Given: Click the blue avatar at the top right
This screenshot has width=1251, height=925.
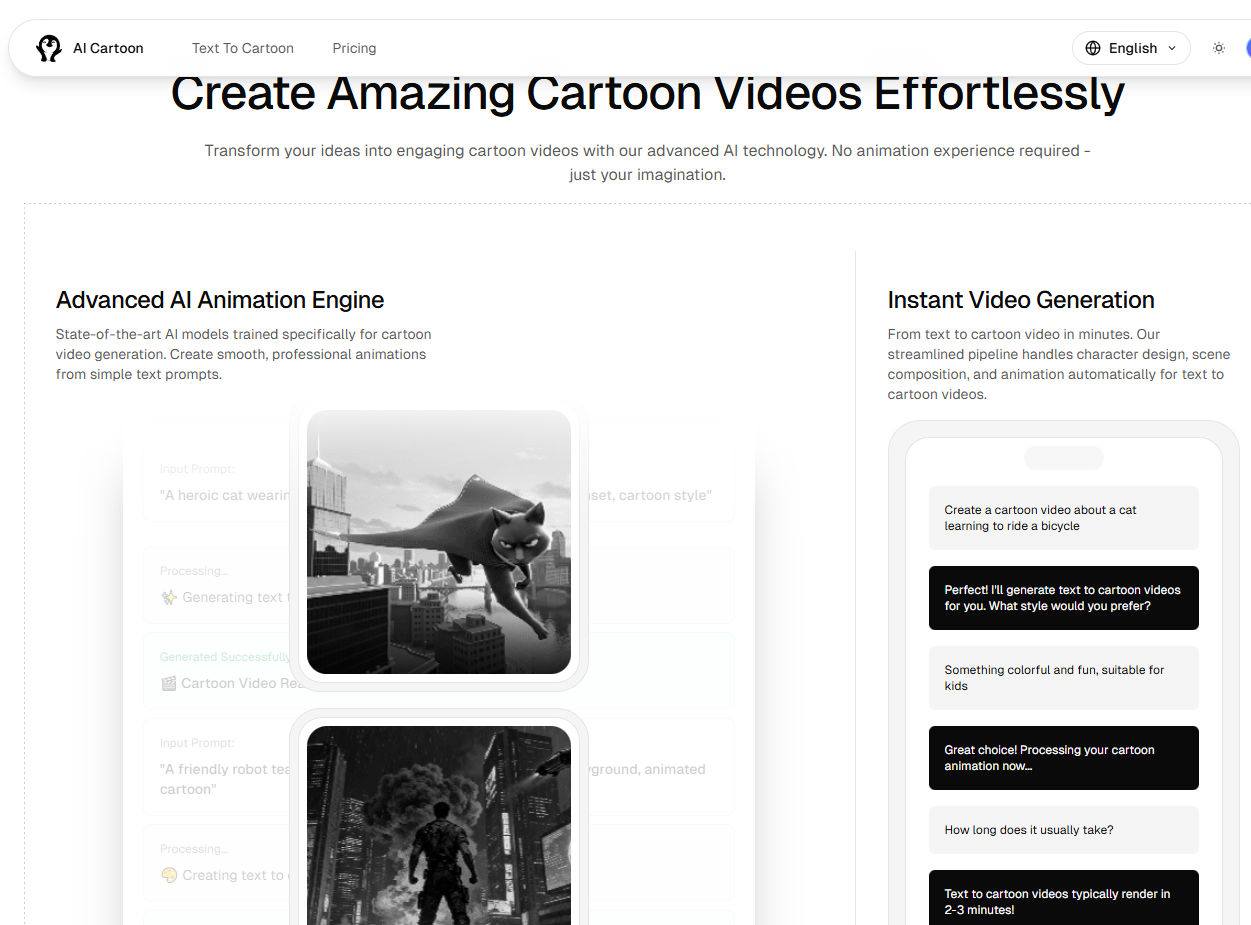Looking at the screenshot, I should tap(1248, 47).
